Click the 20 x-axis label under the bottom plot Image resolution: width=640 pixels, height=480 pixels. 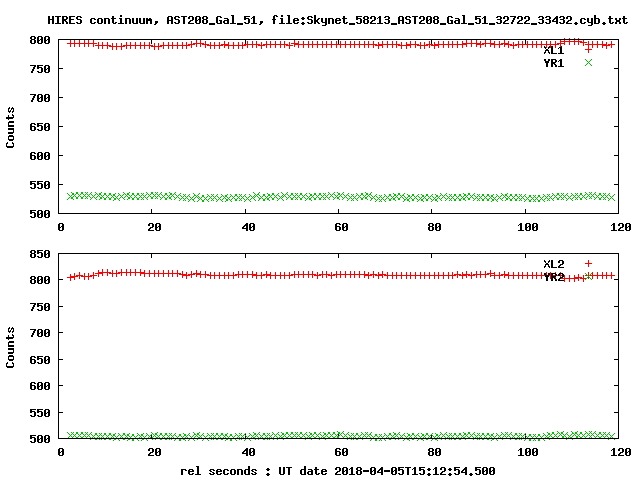point(154,452)
